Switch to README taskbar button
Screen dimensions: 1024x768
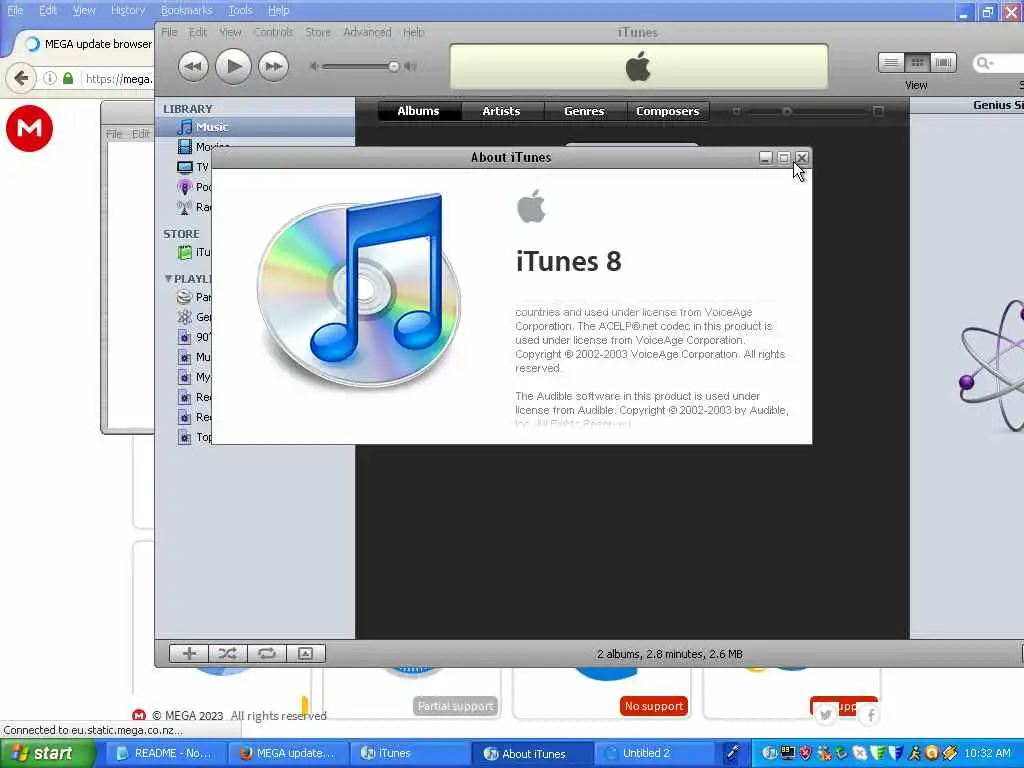(x=167, y=753)
